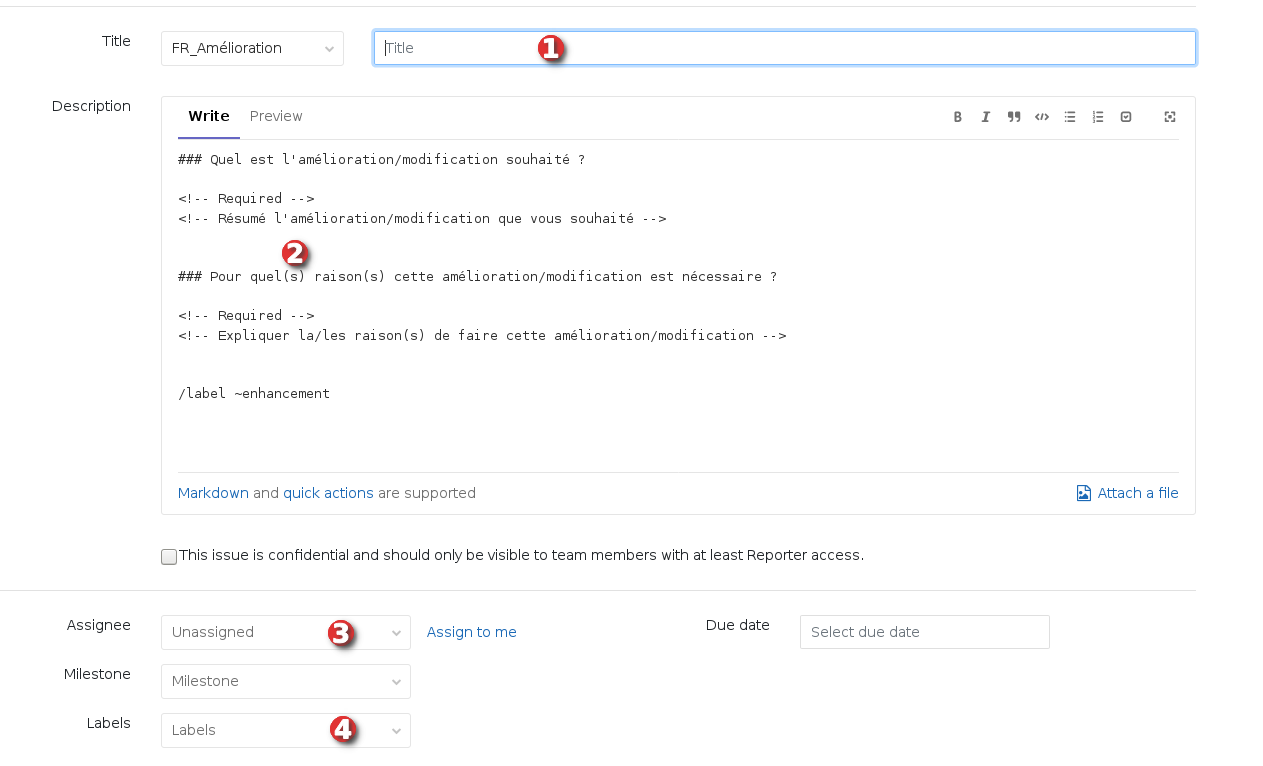The height and width of the screenshot is (766, 1263).
Task: Toggle full screen mode for the description editor
Action: coord(1169,117)
